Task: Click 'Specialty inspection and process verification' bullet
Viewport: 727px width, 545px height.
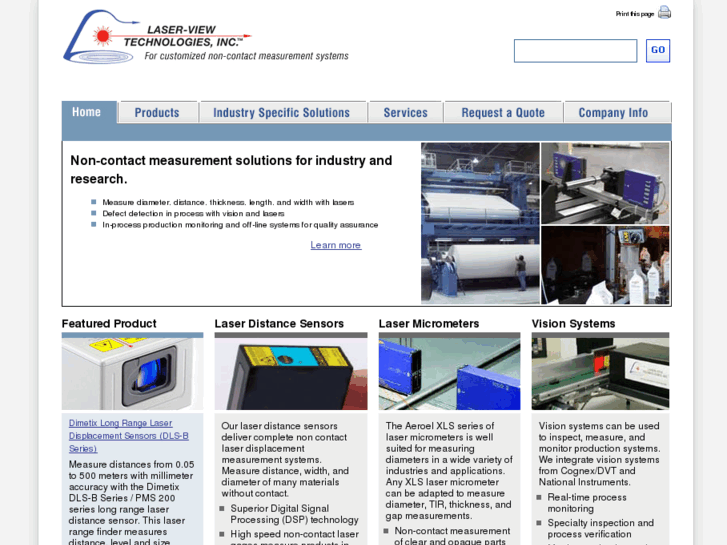Action: click(x=601, y=528)
